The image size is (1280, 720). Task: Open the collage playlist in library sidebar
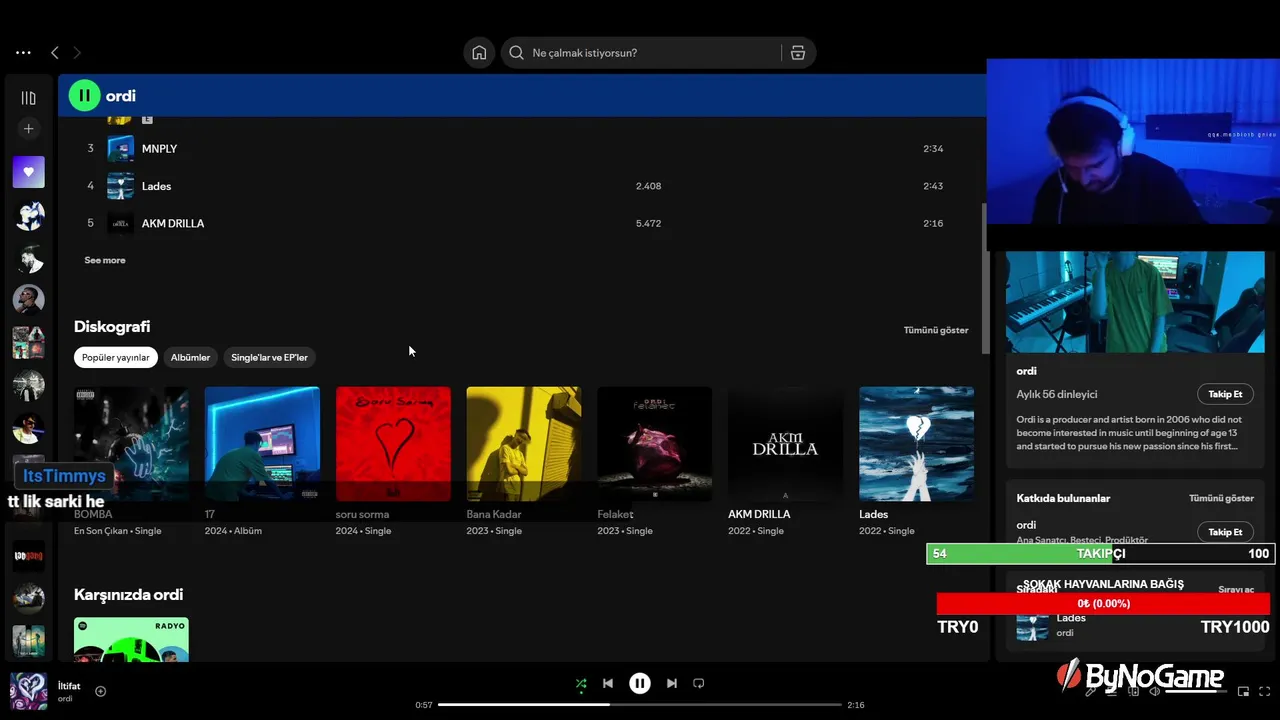pos(28,342)
